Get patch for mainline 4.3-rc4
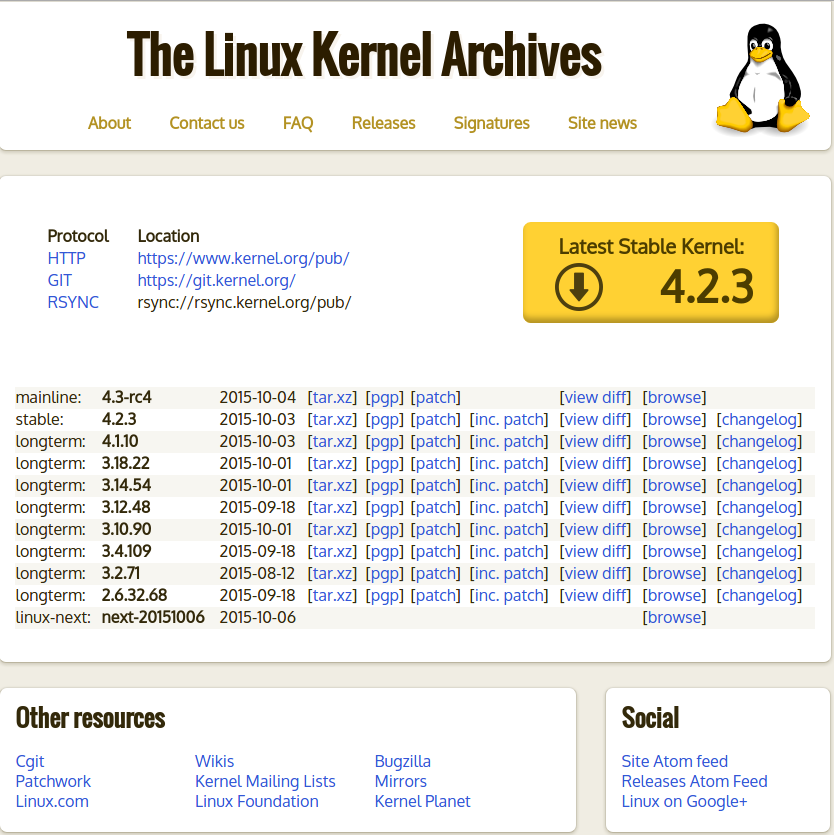 click(x=436, y=397)
